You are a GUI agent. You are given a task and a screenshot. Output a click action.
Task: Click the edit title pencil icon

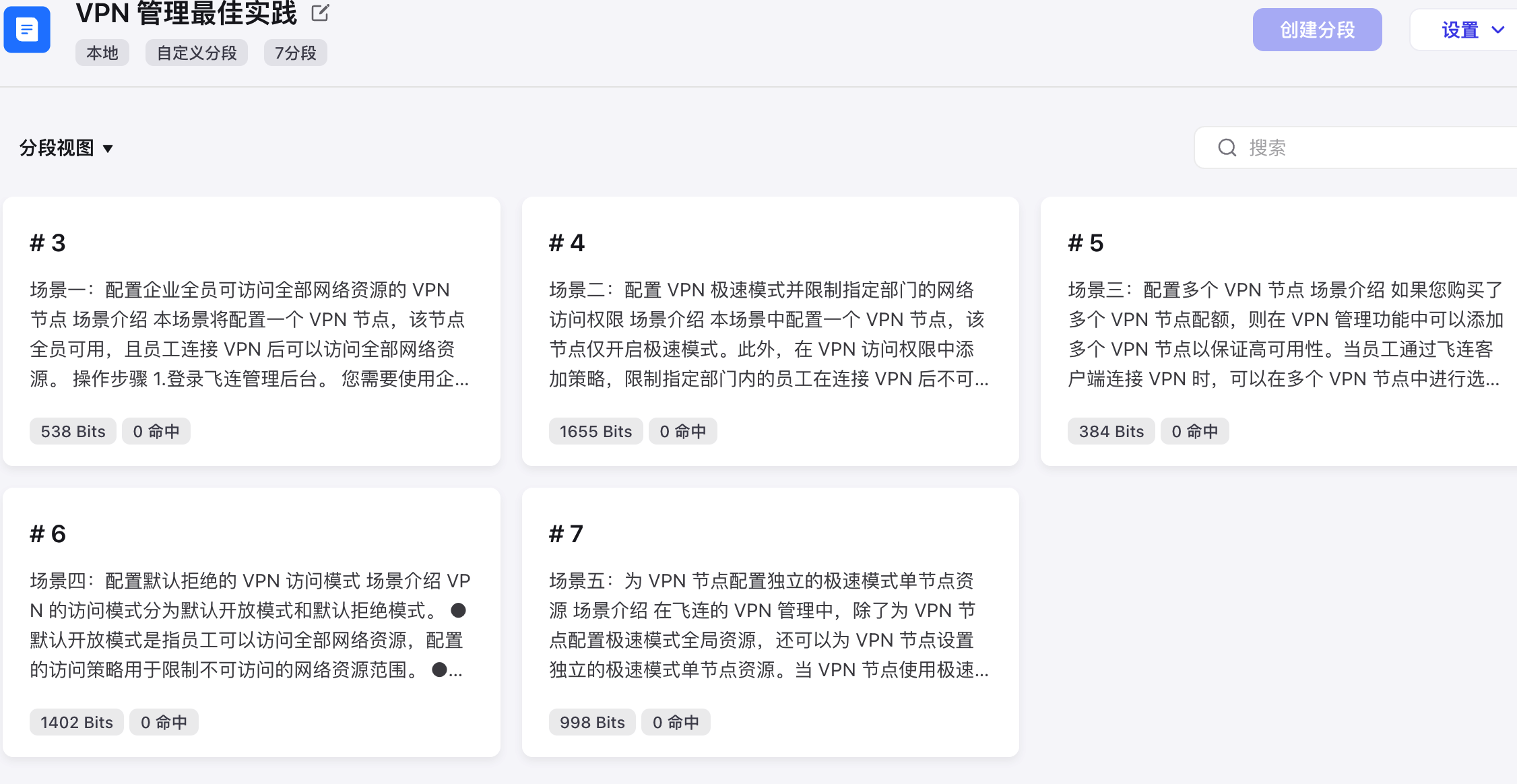pos(321,12)
